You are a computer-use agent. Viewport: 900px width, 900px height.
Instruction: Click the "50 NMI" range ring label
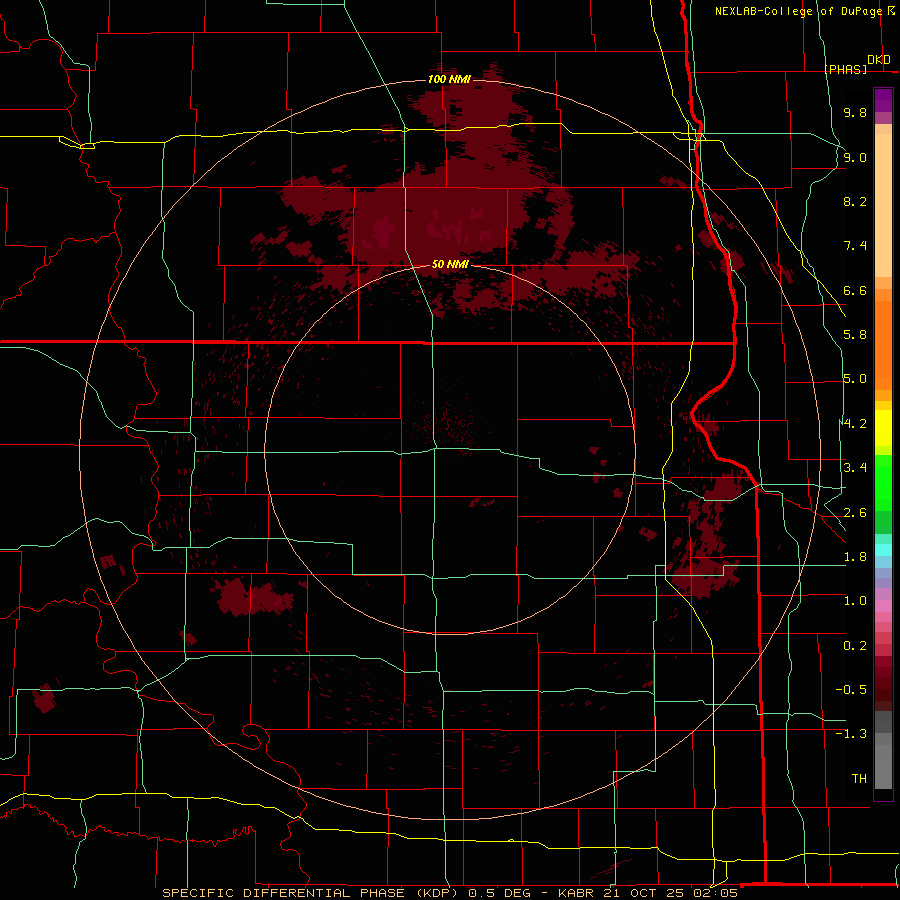(x=450, y=264)
